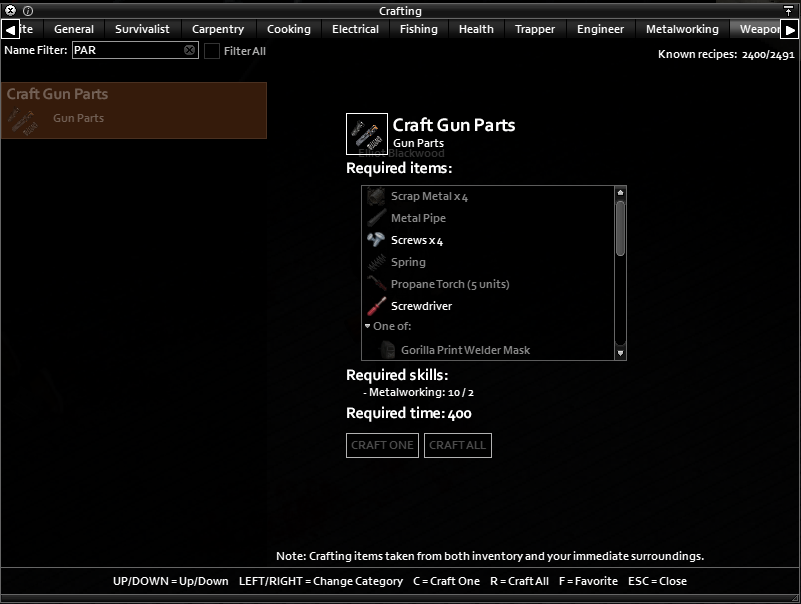Image resolution: width=801 pixels, height=604 pixels.
Task: Click the pin icon at top right
Action: 788,11
